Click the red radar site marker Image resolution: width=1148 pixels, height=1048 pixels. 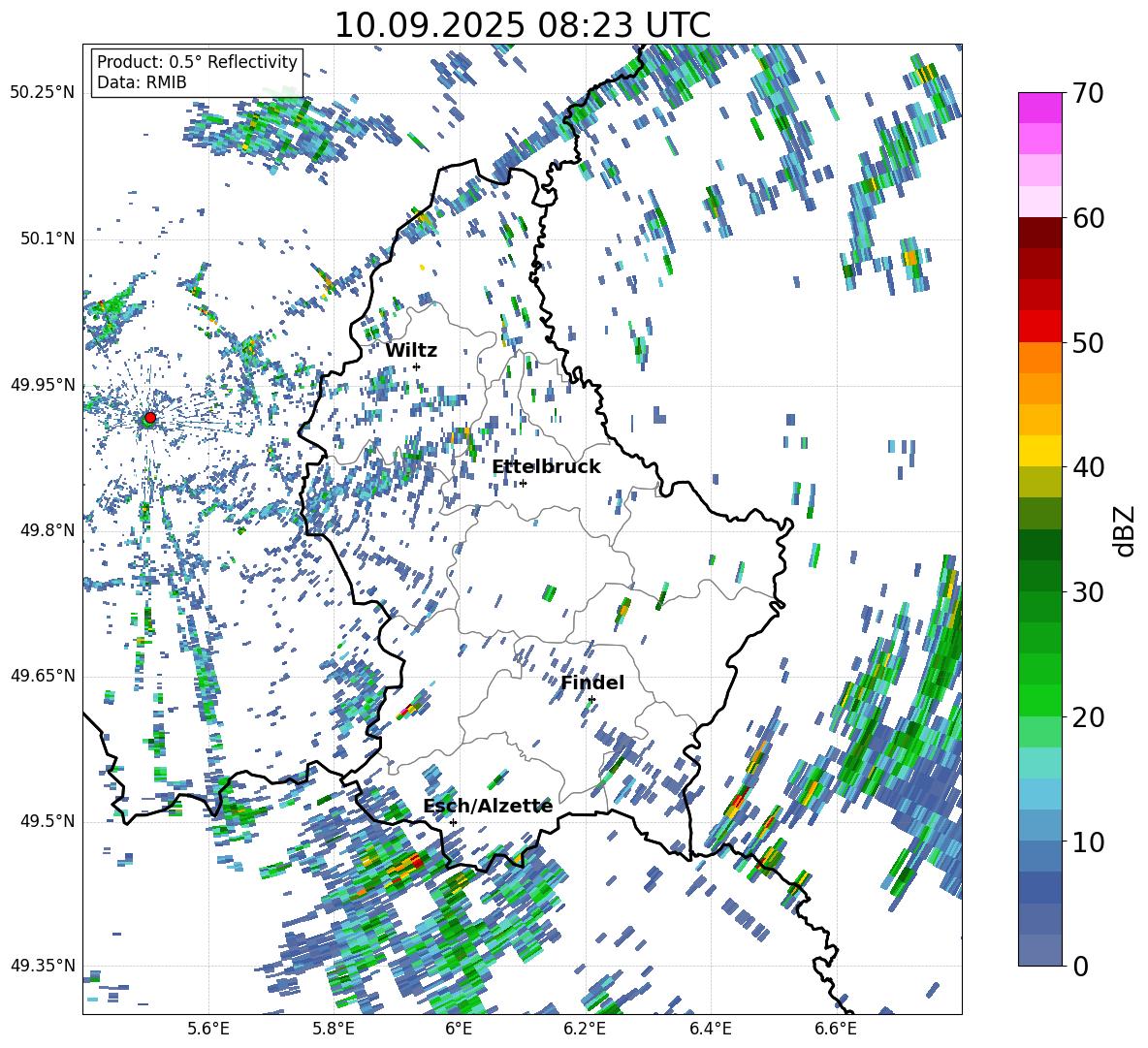coord(150,417)
